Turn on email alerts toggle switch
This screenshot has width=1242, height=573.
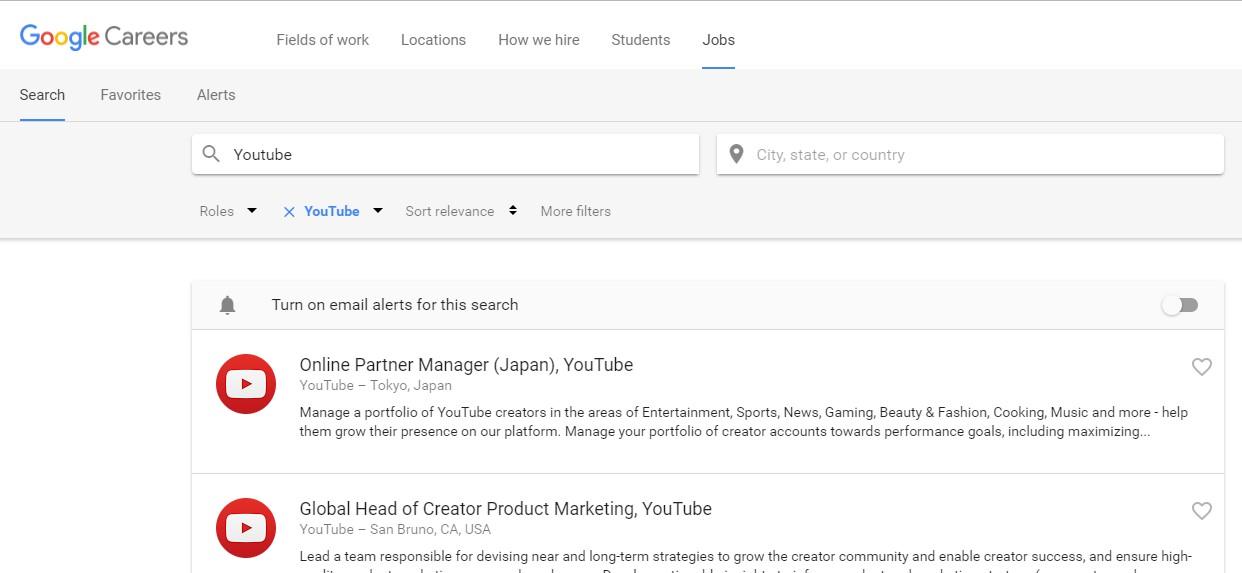(1179, 305)
